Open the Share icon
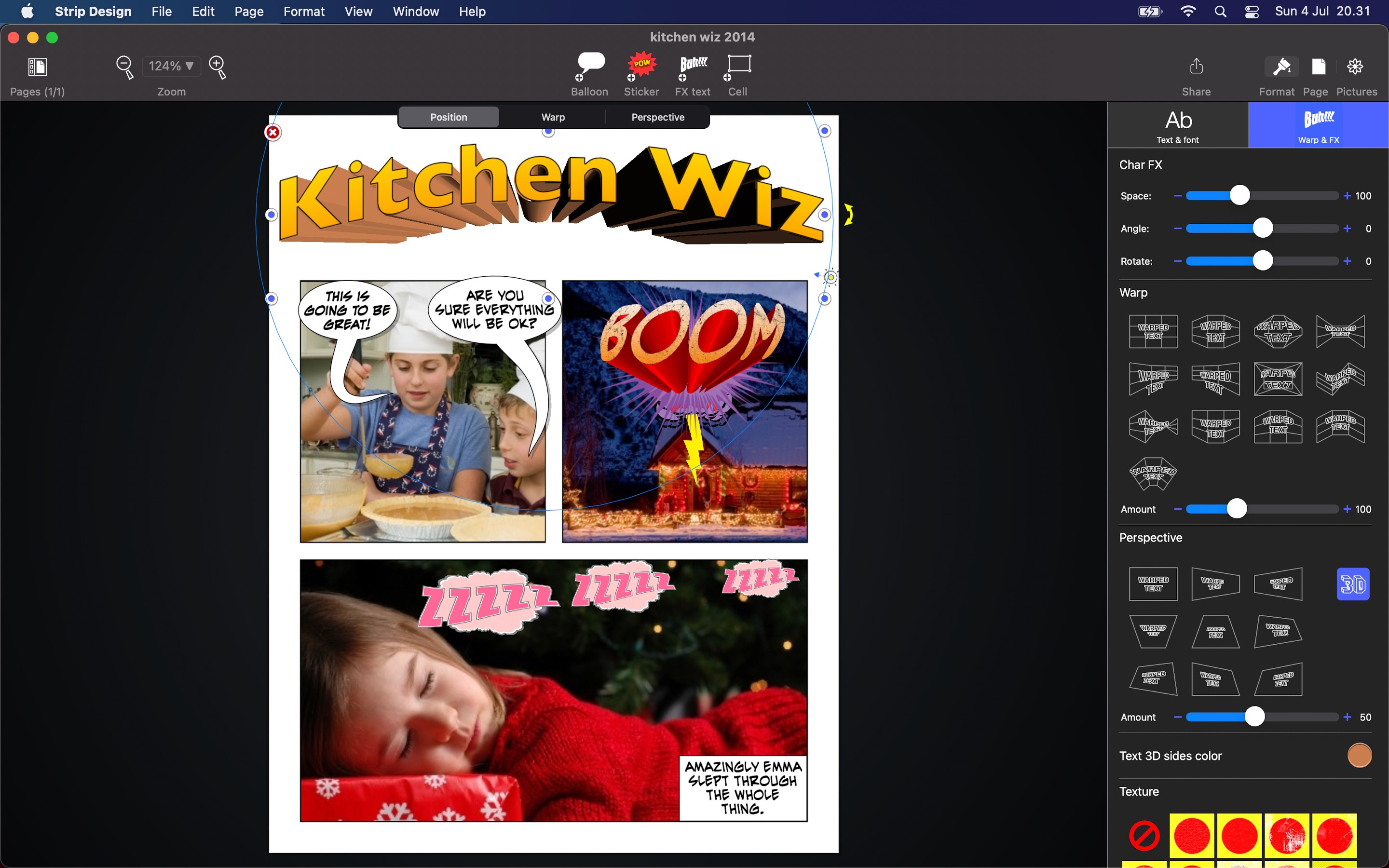This screenshot has height=868, width=1389. tap(1196, 67)
